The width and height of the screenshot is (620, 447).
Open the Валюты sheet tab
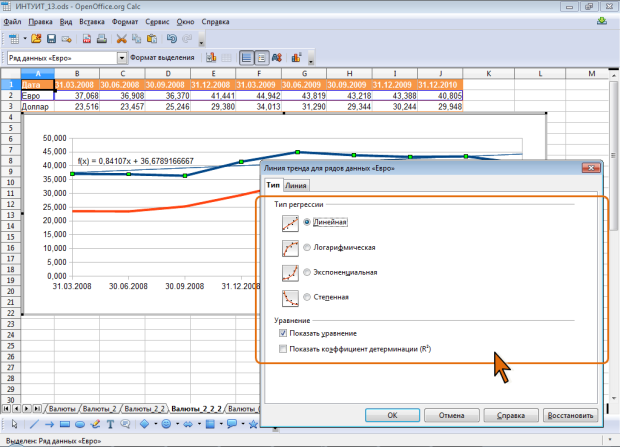click(62, 409)
